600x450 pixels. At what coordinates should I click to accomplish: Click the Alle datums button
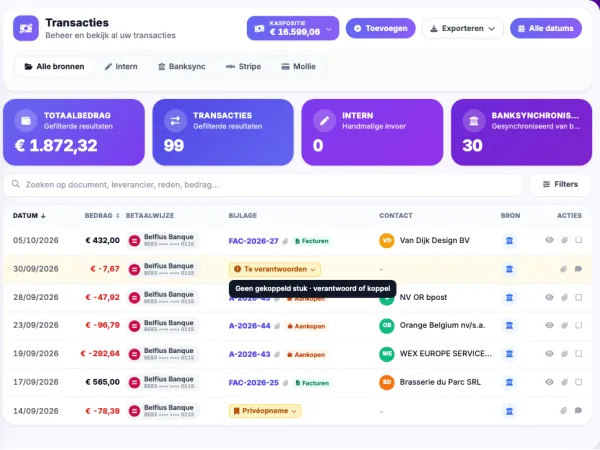546,28
